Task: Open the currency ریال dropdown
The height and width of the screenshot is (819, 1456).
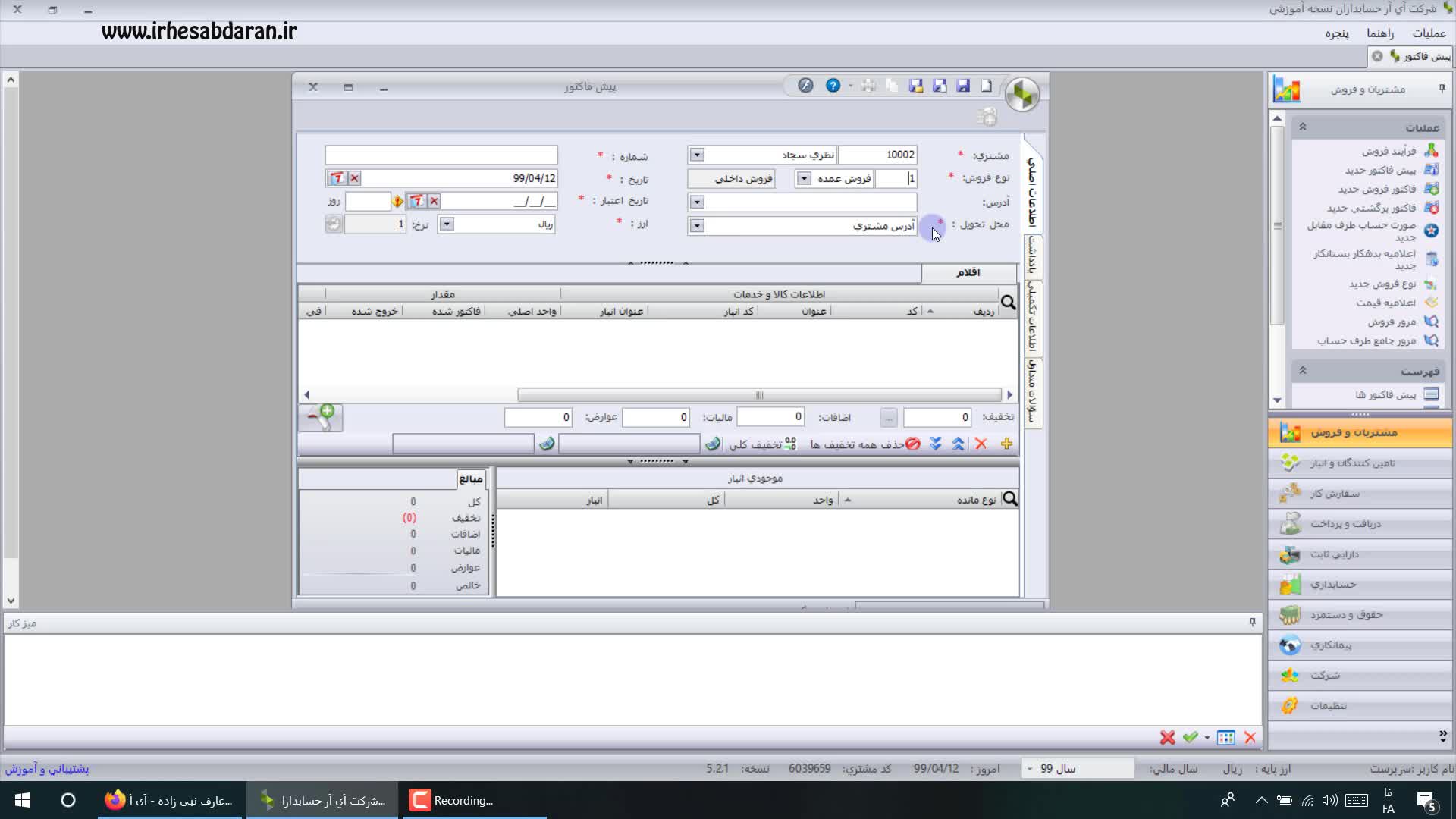Action: (447, 224)
